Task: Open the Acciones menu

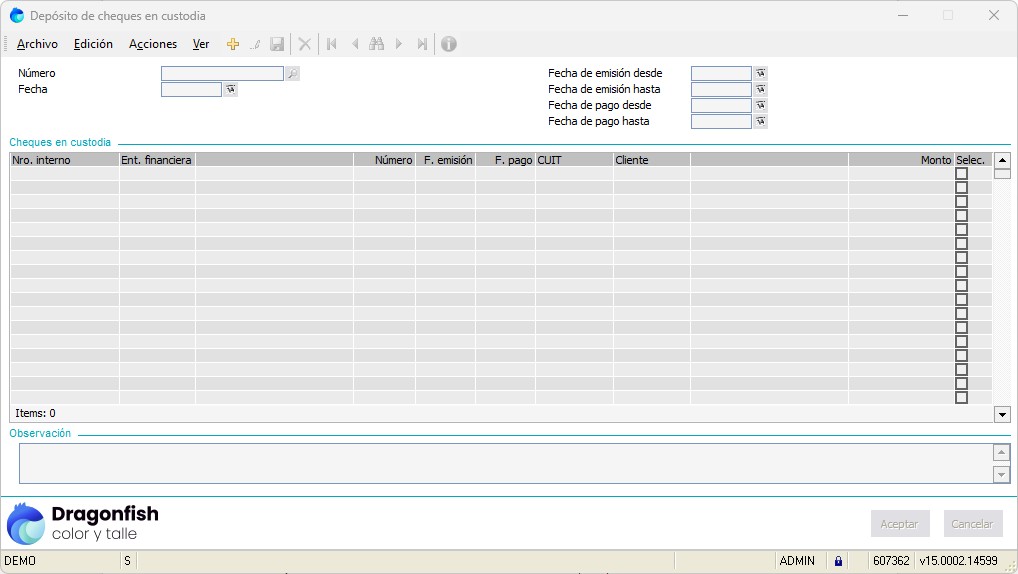Action: point(153,44)
